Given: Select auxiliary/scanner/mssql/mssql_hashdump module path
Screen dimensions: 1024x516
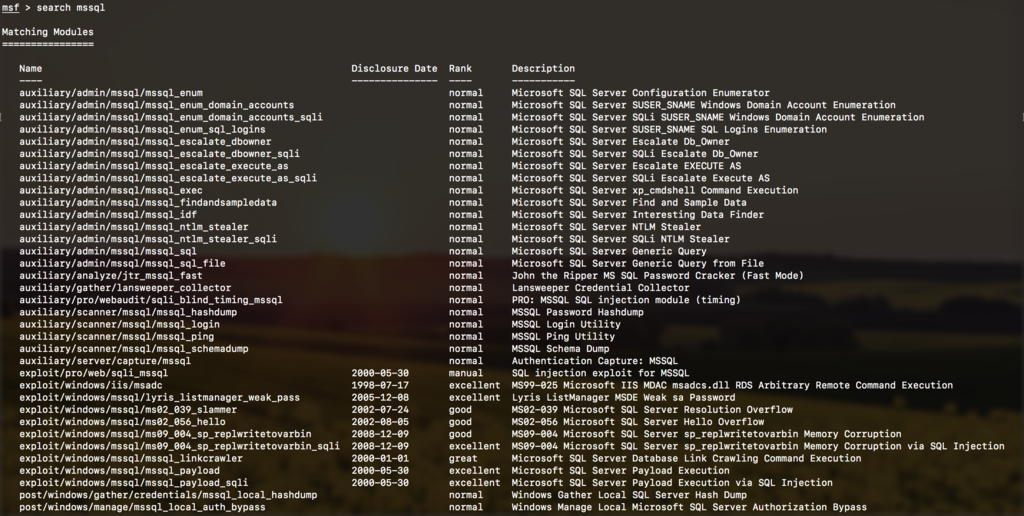Looking at the screenshot, I should click(x=128, y=312).
